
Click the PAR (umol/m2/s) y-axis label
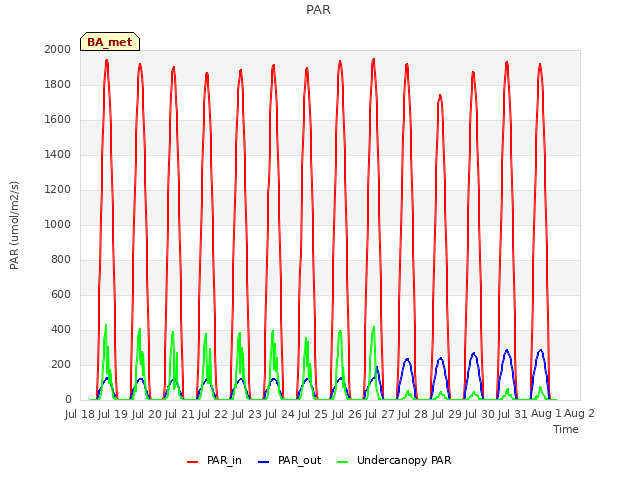(x=14, y=225)
